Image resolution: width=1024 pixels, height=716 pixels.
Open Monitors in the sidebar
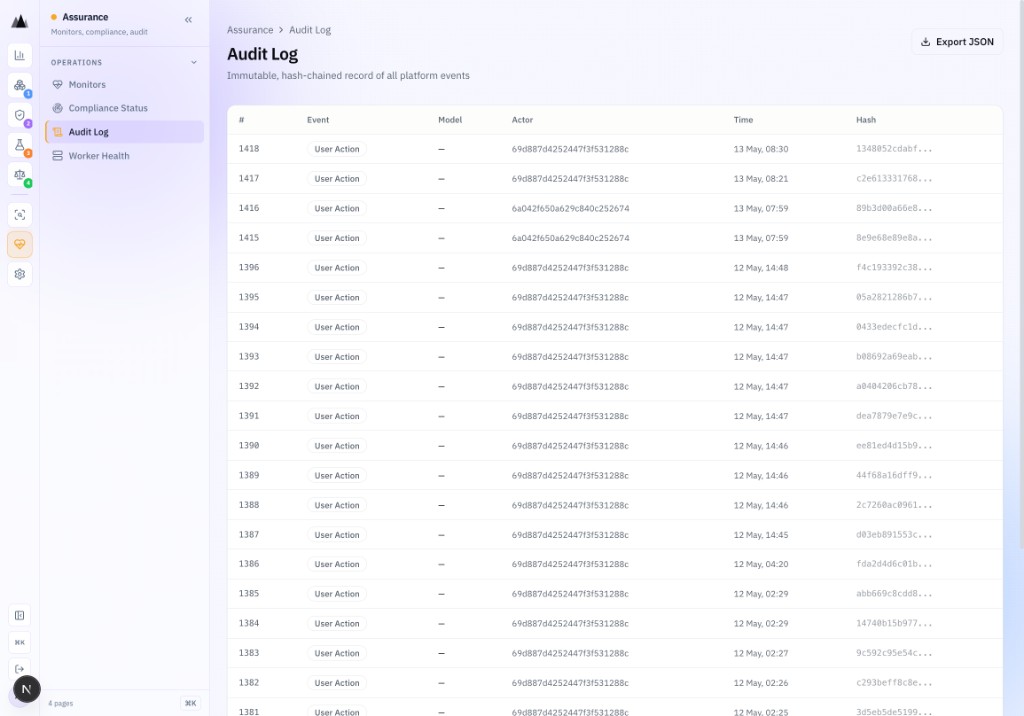click(124, 84)
